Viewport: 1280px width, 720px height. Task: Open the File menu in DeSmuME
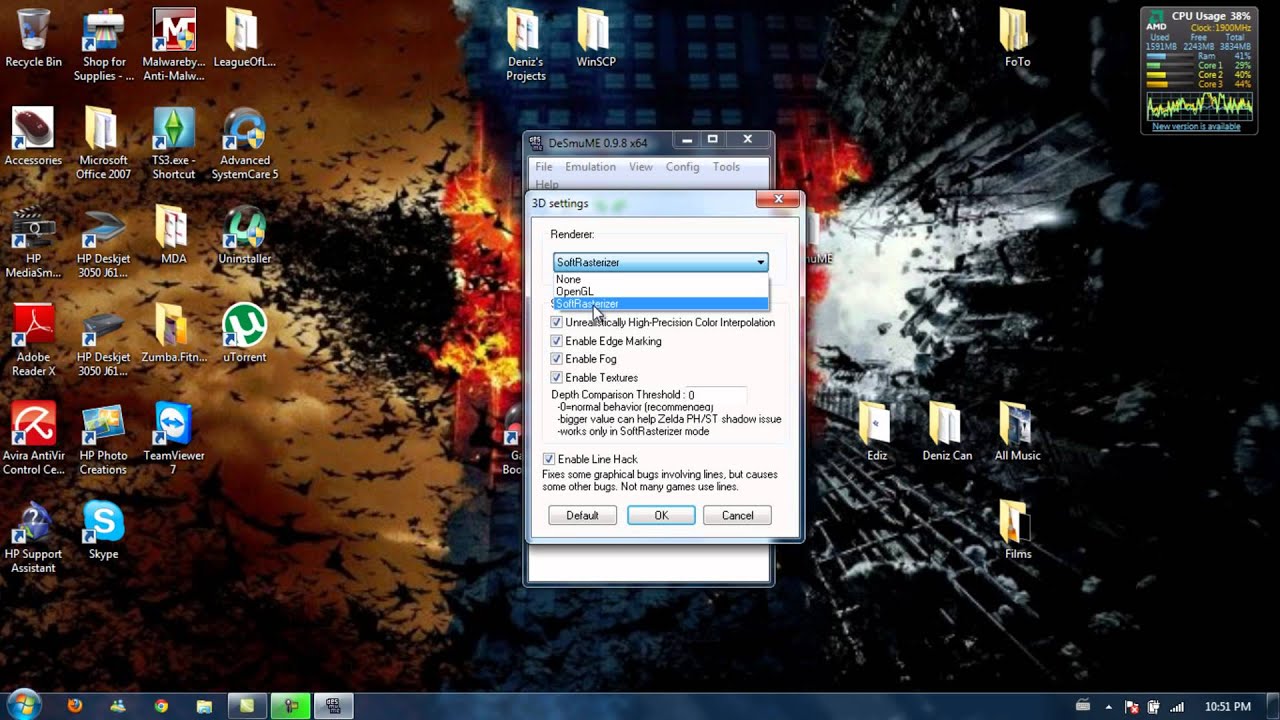pyautogui.click(x=543, y=167)
